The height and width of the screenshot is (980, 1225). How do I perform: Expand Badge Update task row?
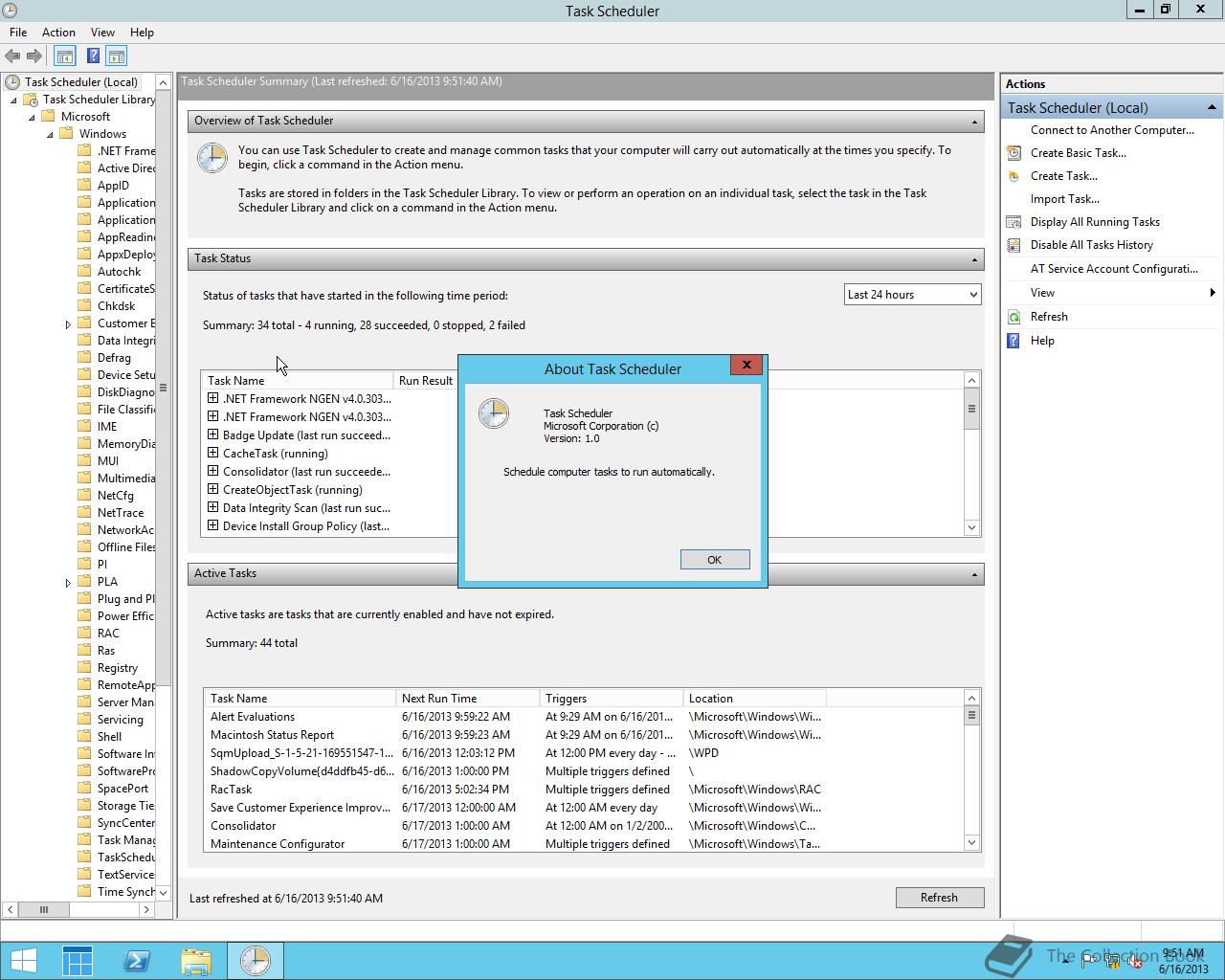(x=213, y=435)
